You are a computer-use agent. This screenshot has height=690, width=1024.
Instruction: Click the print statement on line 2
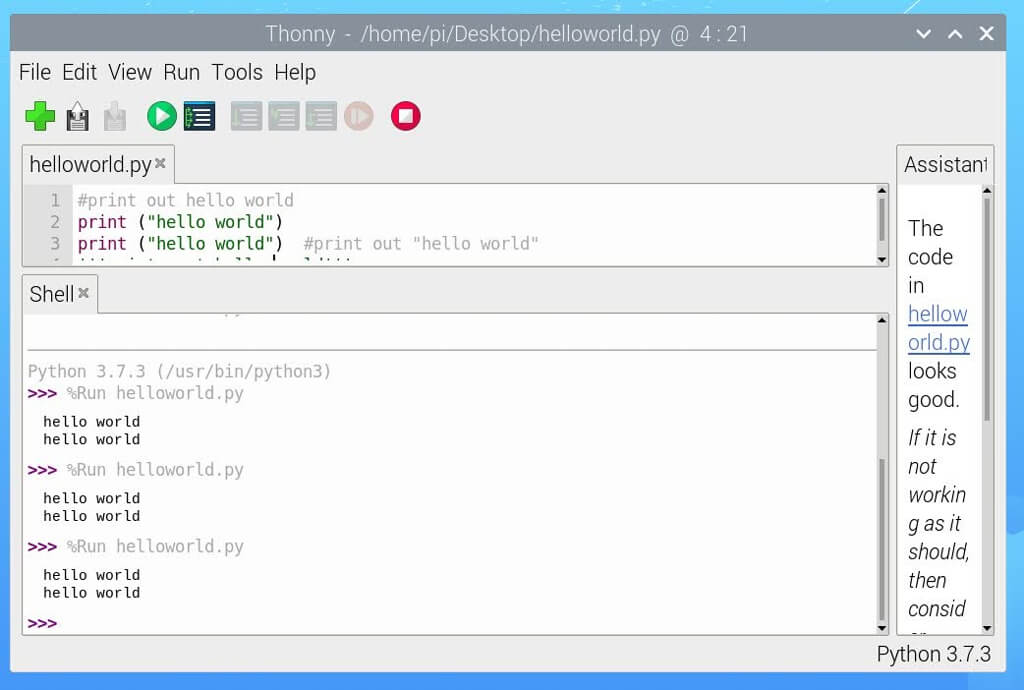click(180, 222)
